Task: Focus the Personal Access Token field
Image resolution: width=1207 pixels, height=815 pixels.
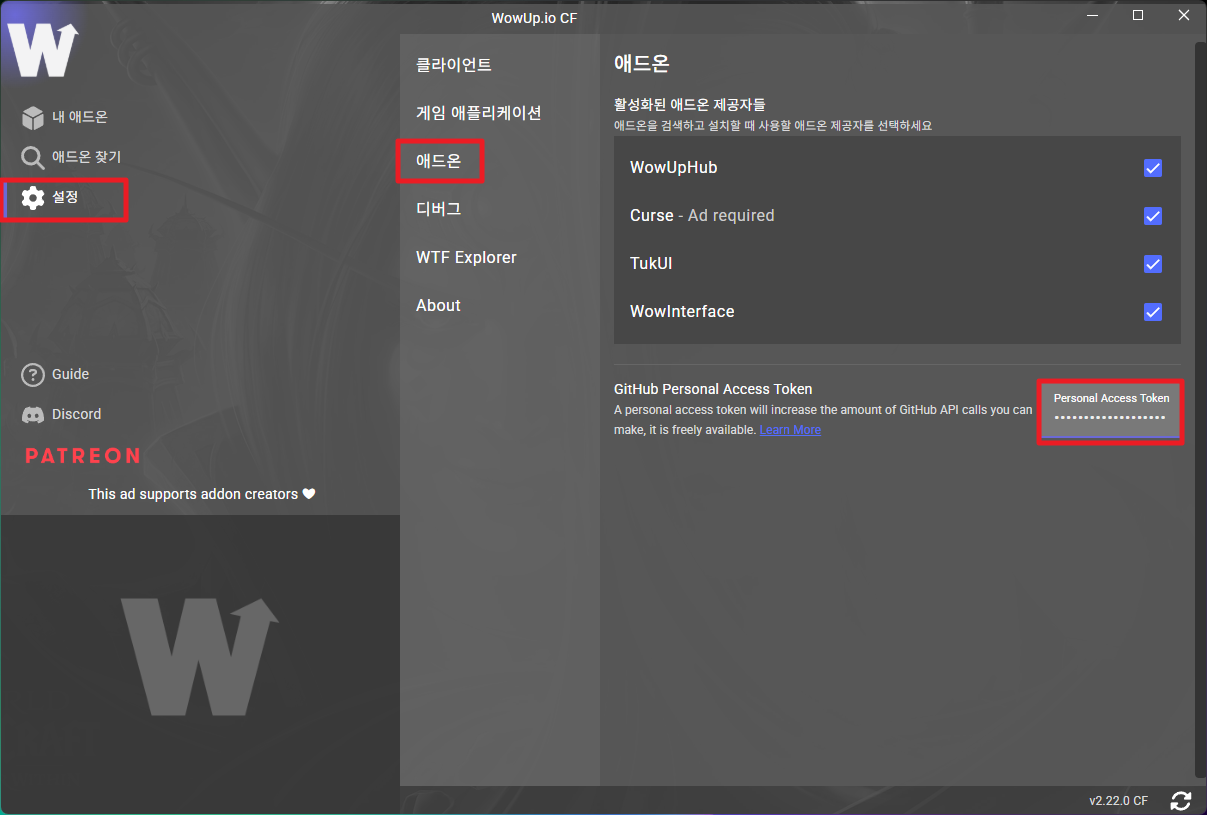Action: click(1110, 416)
